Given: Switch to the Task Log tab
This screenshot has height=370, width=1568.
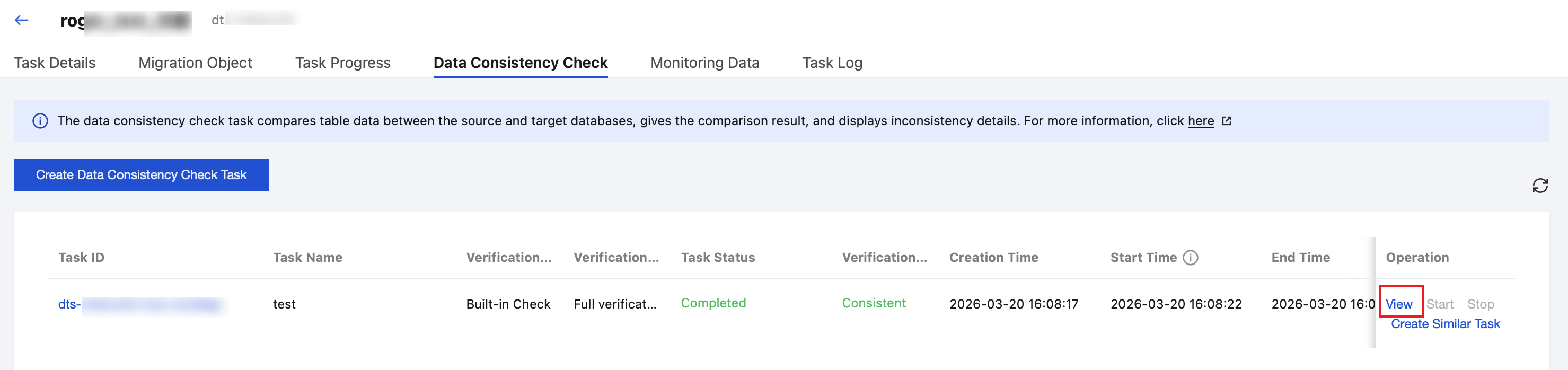Looking at the screenshot, I should tap(832, 63).
